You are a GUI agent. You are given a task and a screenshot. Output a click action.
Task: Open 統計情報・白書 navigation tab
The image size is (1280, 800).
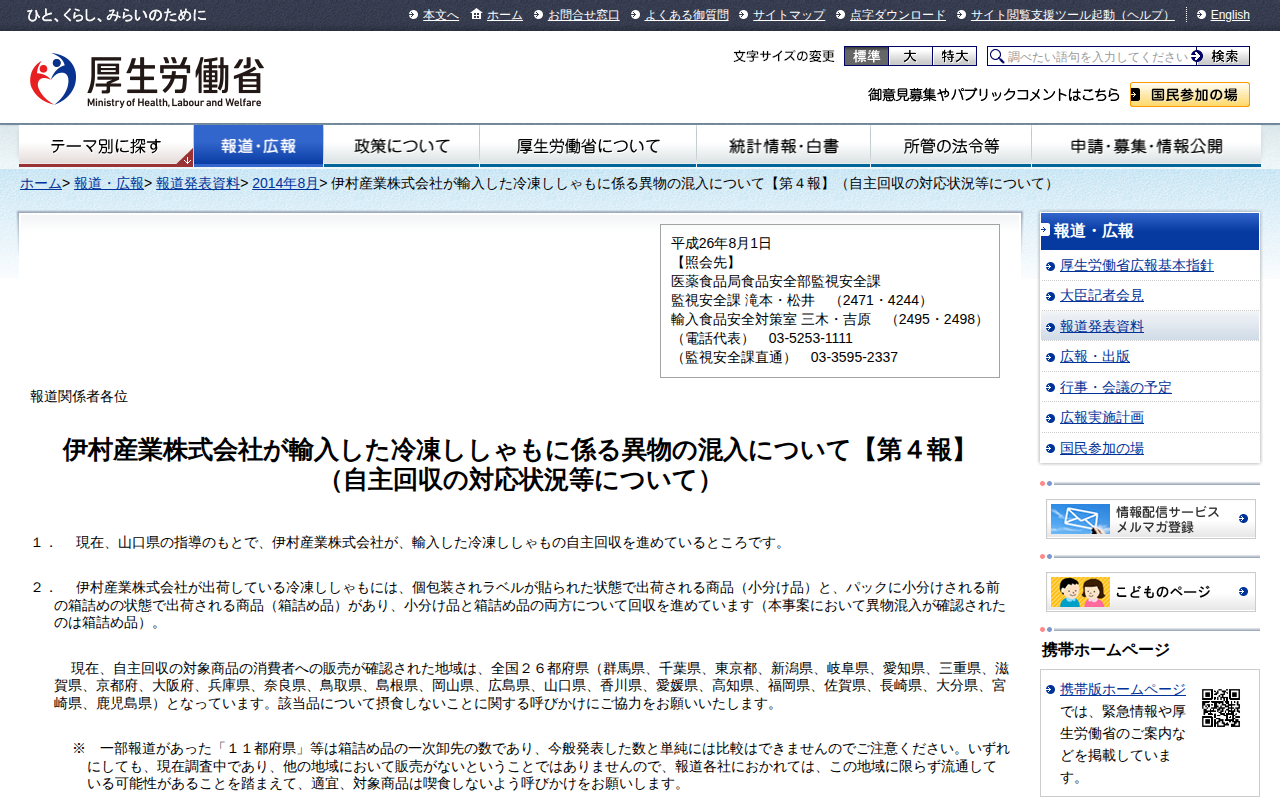tap(784, 146)
